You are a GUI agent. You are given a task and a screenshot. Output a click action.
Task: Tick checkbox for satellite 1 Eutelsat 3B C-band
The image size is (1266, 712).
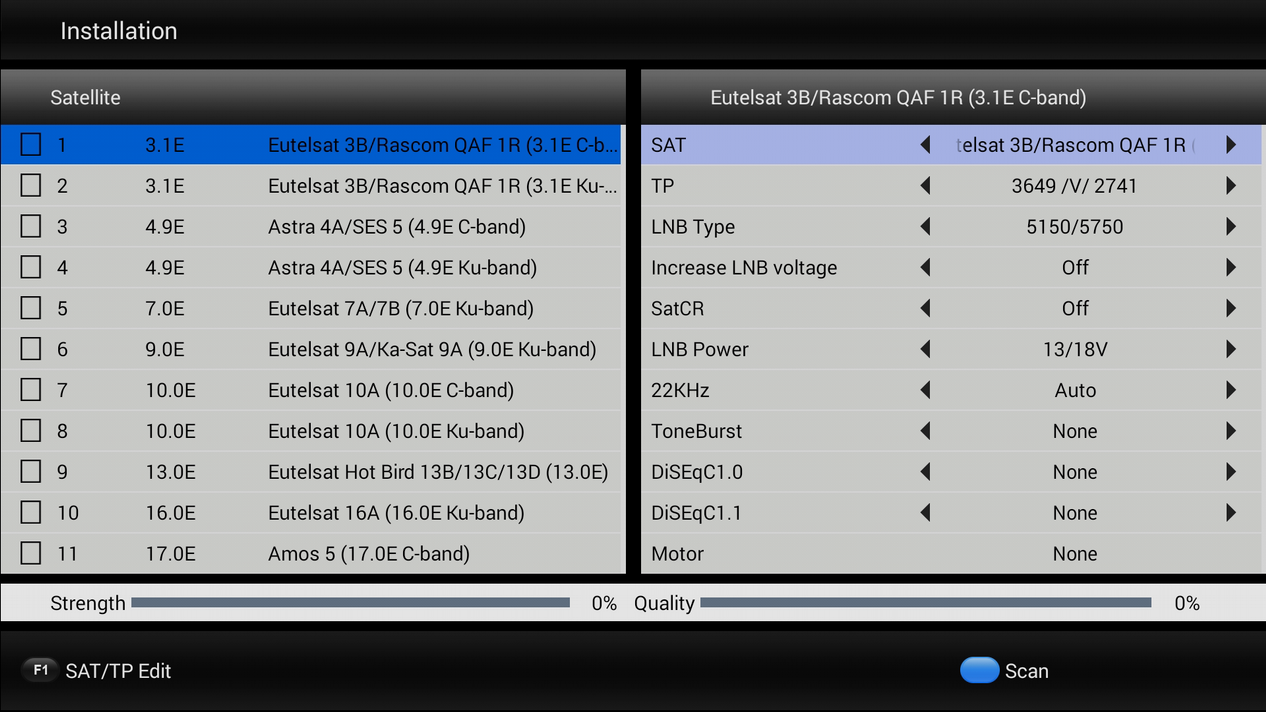click(x=31, y=145)
